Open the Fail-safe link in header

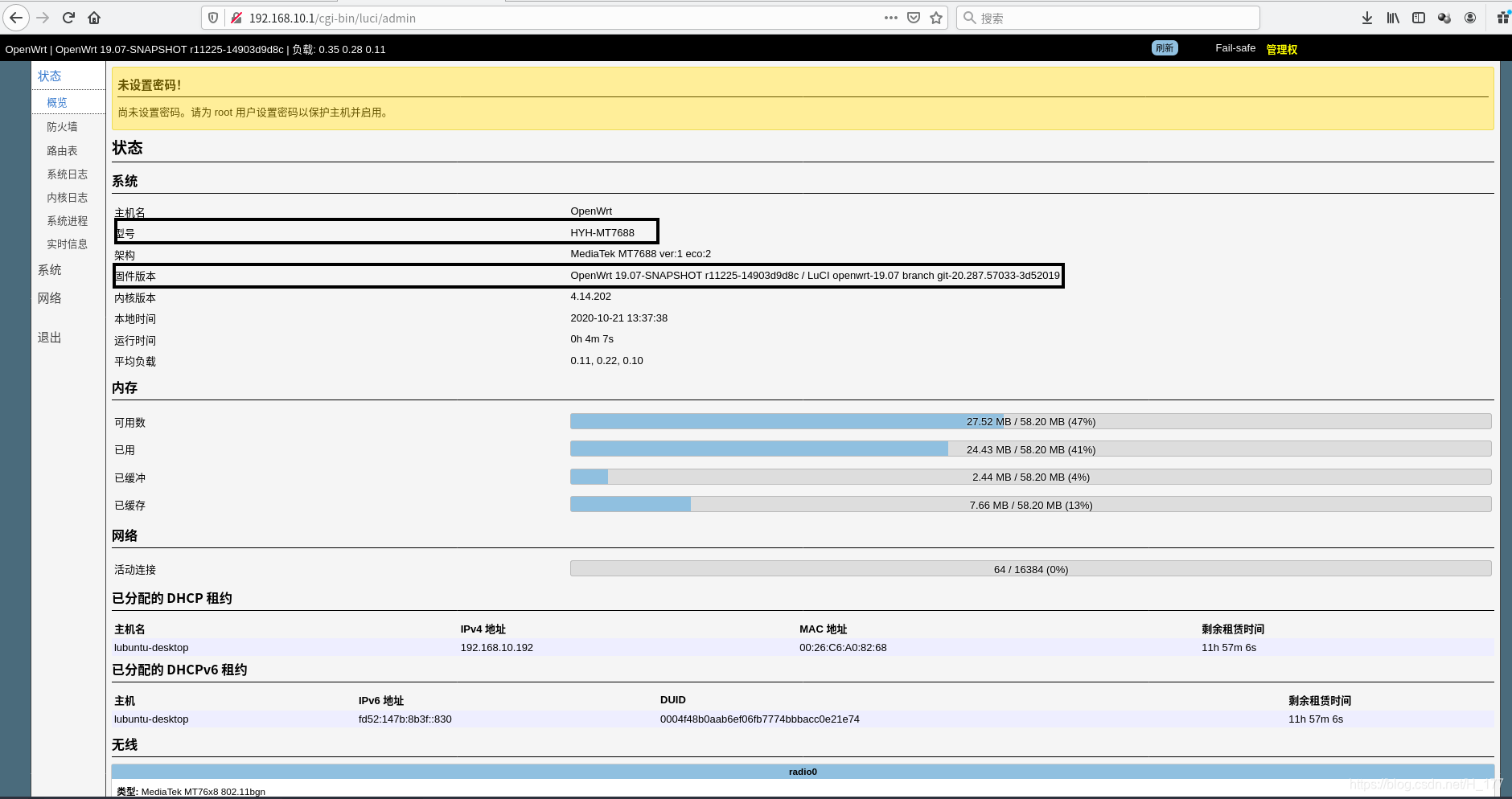click(x=1235, y=48)
